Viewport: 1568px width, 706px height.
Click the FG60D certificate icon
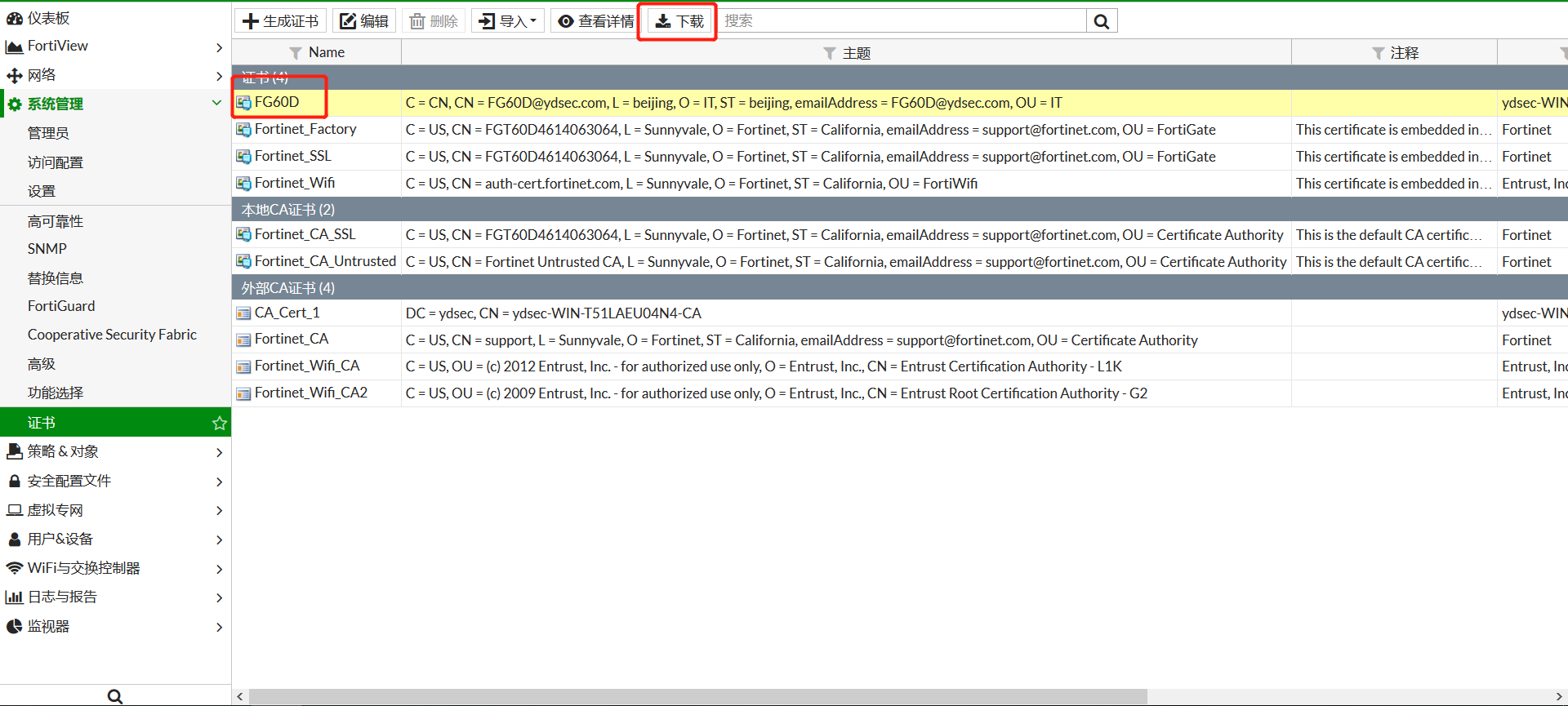[243, 103]
